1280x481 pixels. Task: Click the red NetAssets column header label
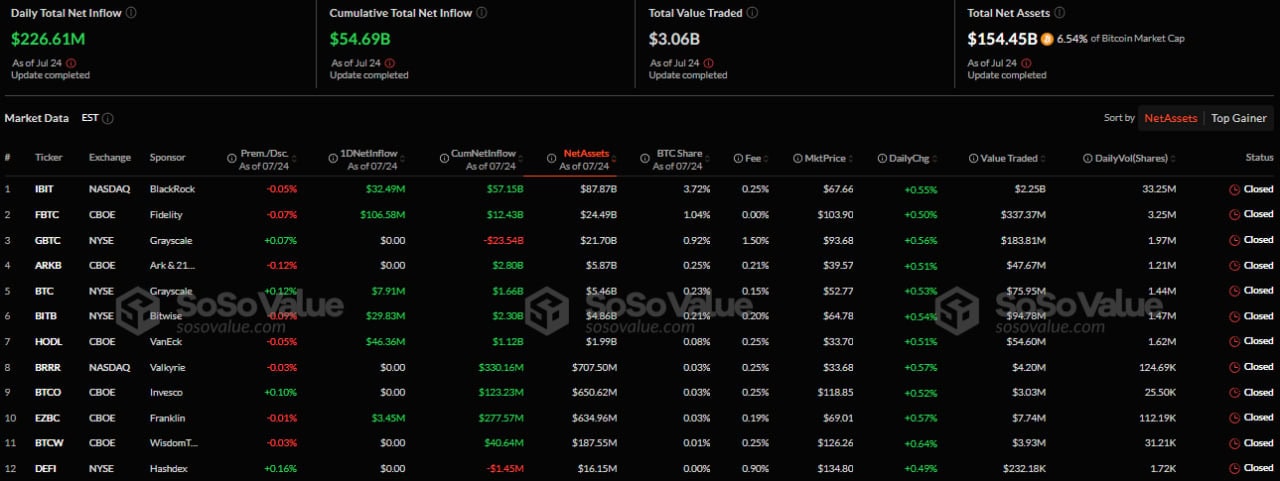586,153
